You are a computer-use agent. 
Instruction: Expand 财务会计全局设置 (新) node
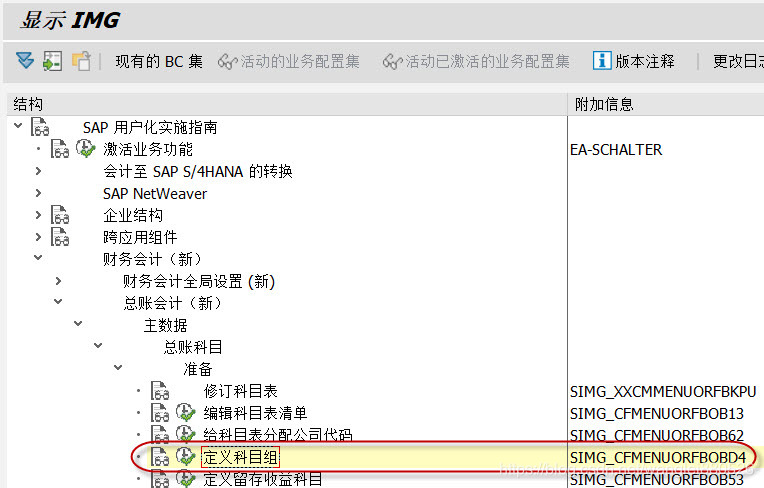pyautogui.click(x=58, y=281)
